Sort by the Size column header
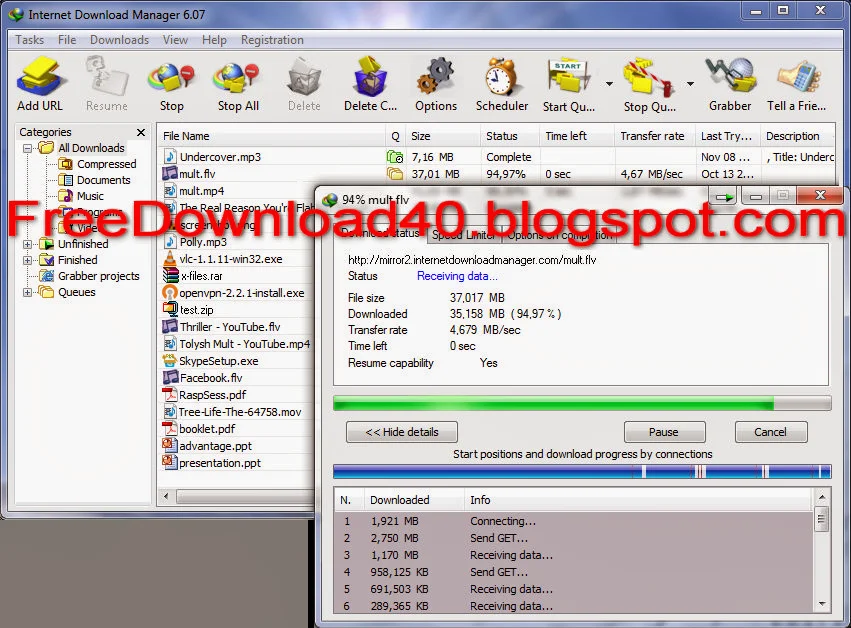 click(x=442, y=136)
